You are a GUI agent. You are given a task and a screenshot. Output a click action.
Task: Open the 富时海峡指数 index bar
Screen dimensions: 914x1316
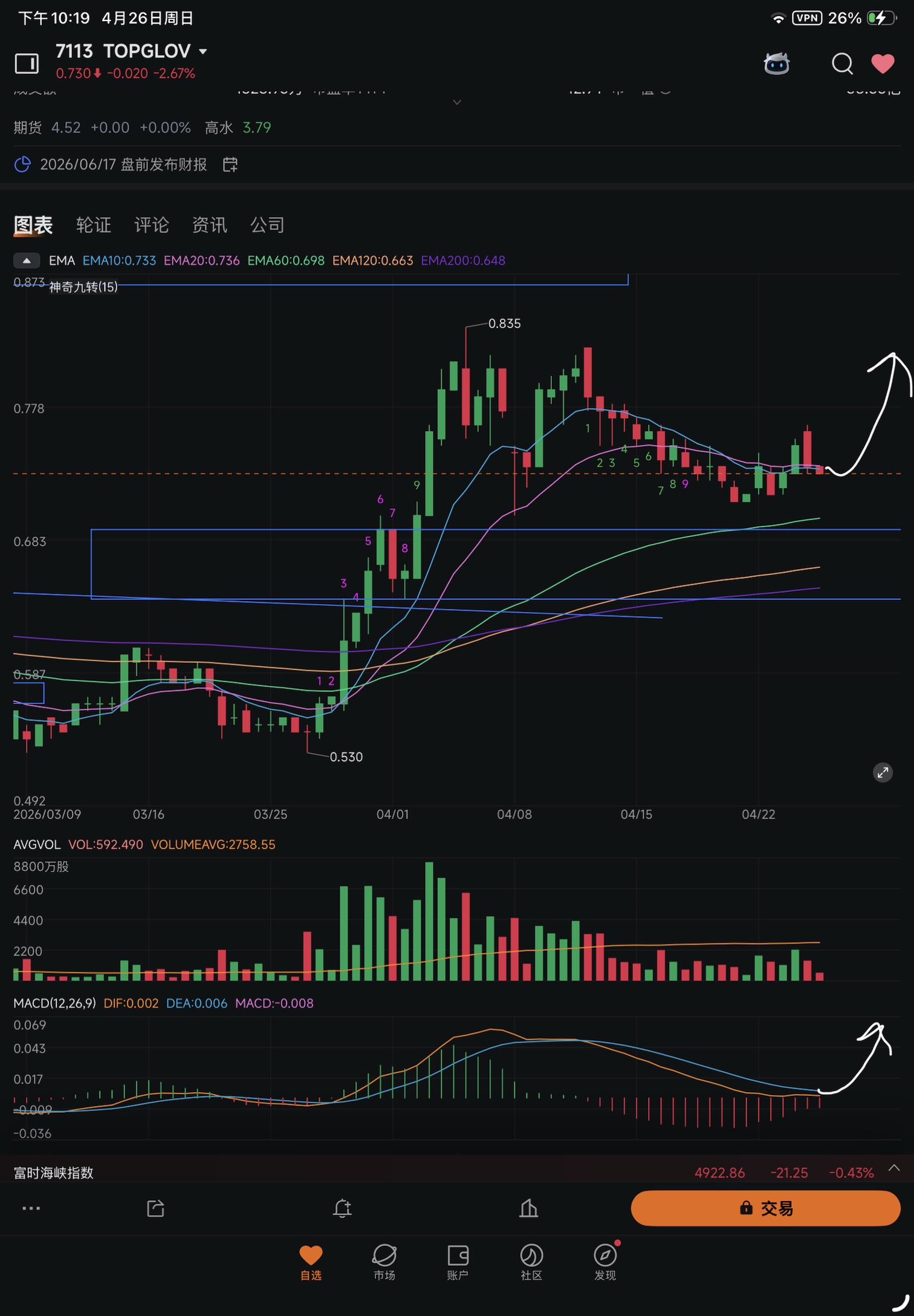[x=457, y=1173]
